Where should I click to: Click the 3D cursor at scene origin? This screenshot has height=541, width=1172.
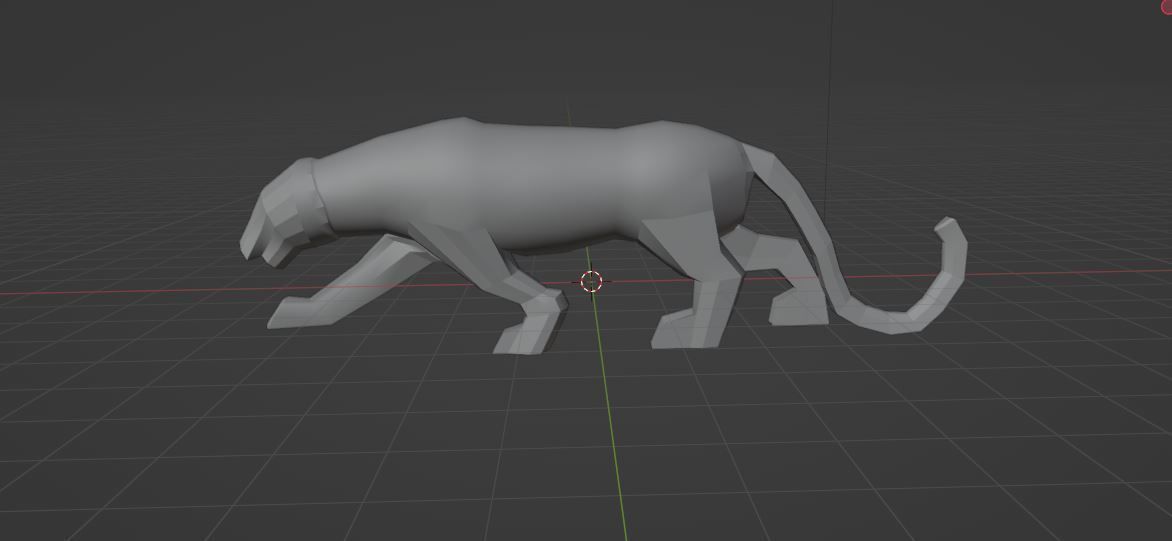pyautogui.click(x=591, y=281)
